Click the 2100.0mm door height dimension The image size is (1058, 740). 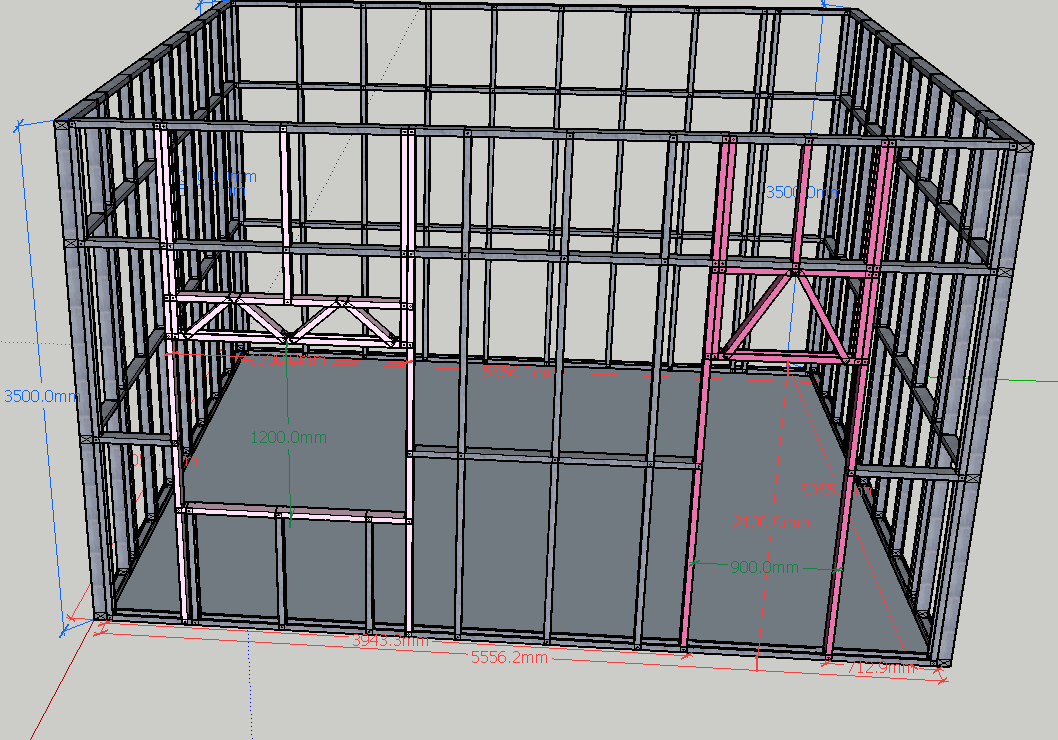point(771,522)
